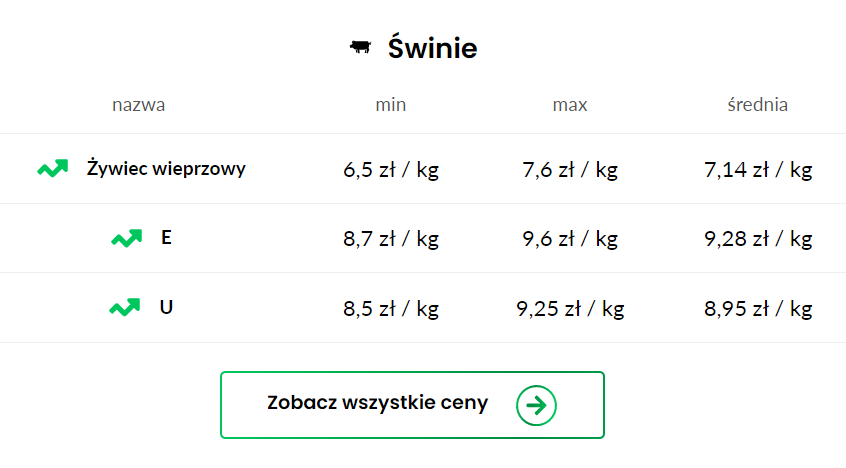Click the 9,6 zł / kg max price
The width and height of the screenshot is (846, 468).
tap(570, 239)
